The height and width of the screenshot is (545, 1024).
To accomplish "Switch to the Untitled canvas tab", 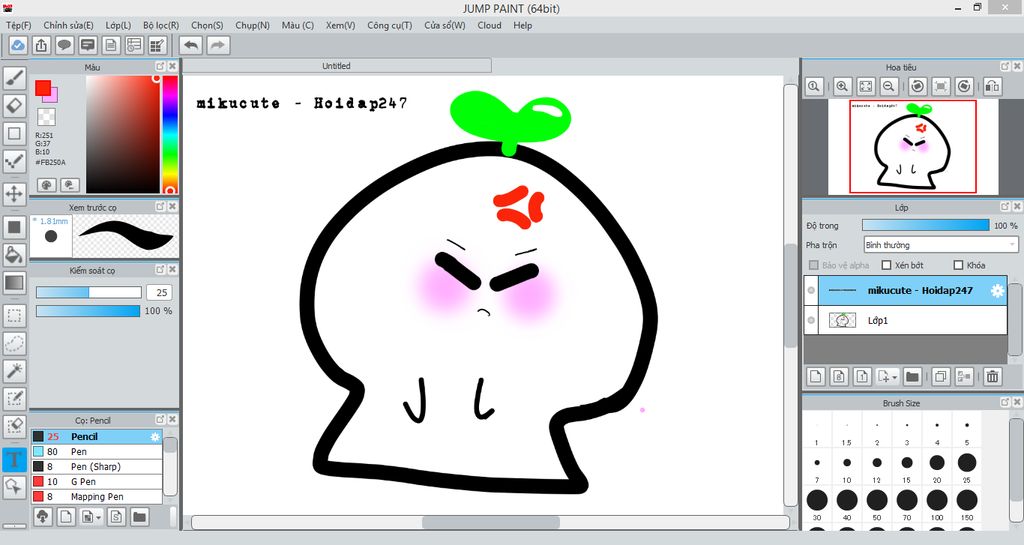I will coord(336,66).
